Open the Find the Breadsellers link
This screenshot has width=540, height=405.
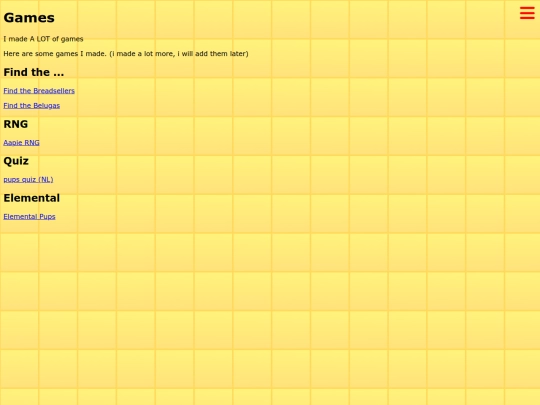[39, 91]
